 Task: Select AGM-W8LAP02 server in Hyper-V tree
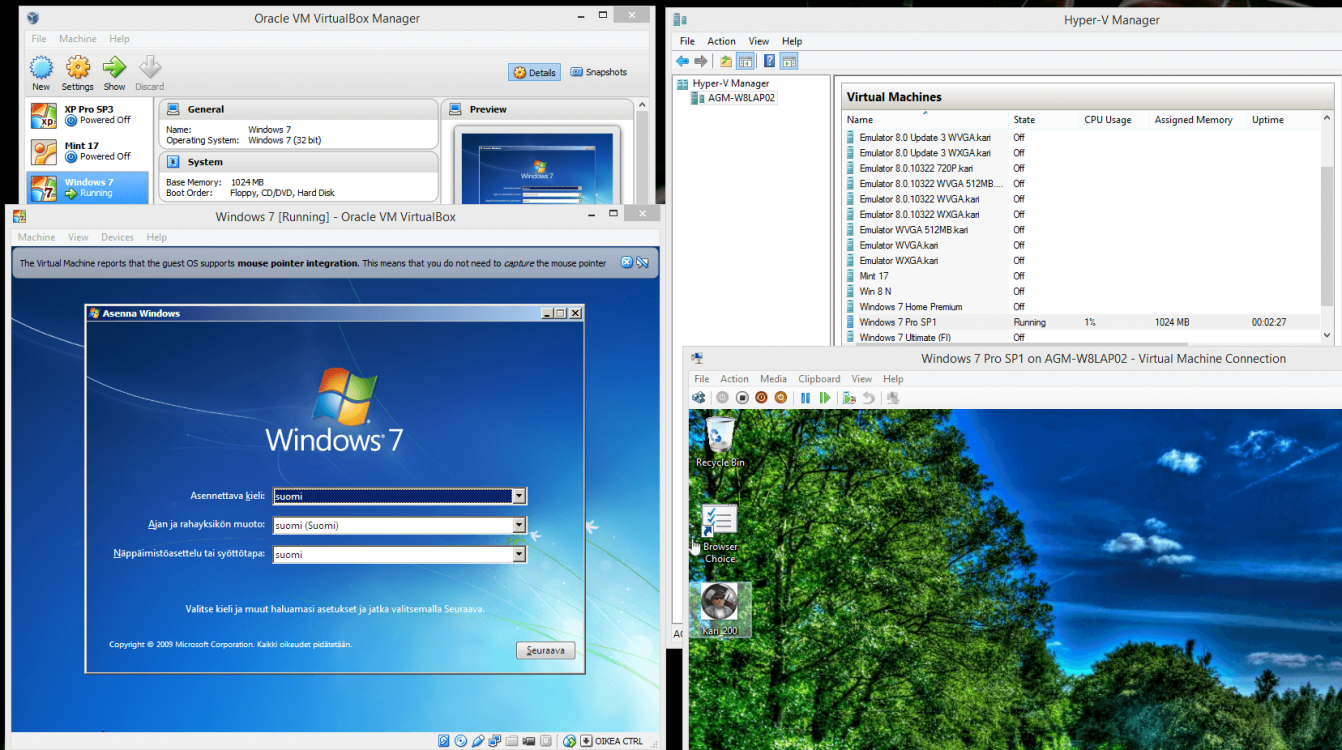click(733, 98)
